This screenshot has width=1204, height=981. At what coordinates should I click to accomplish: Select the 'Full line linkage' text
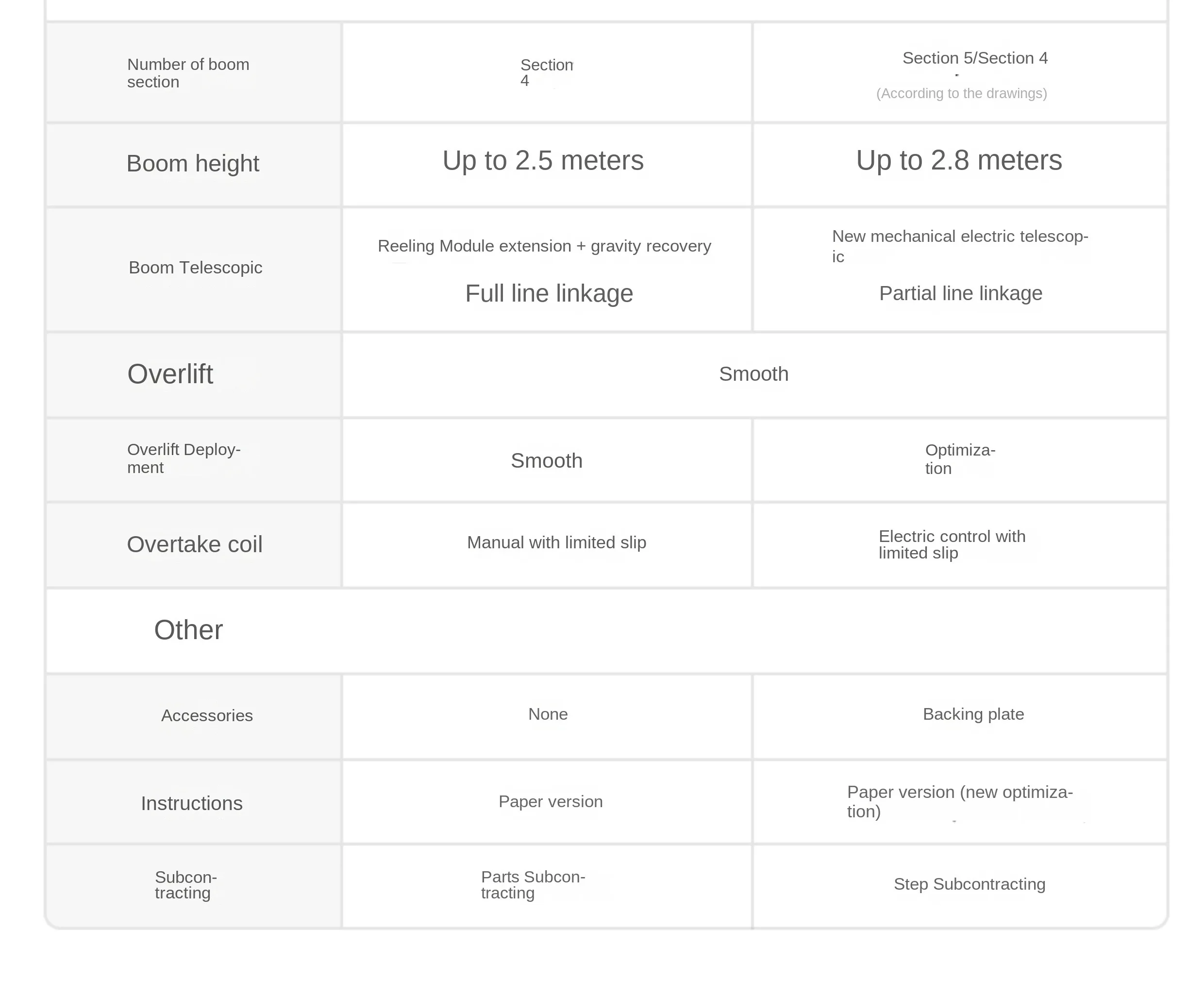(x=549, y=294)
